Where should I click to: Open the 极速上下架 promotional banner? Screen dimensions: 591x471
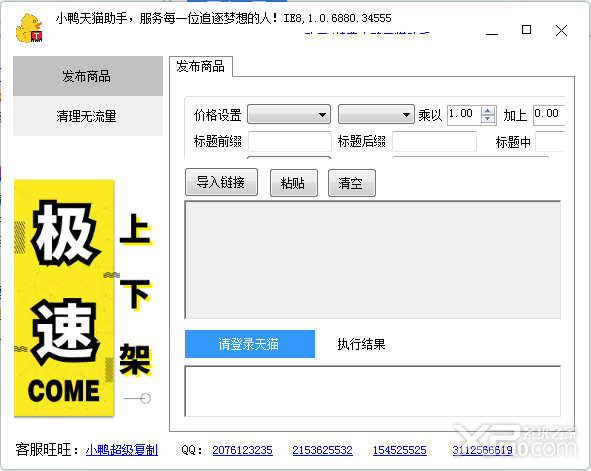(83, 298)
